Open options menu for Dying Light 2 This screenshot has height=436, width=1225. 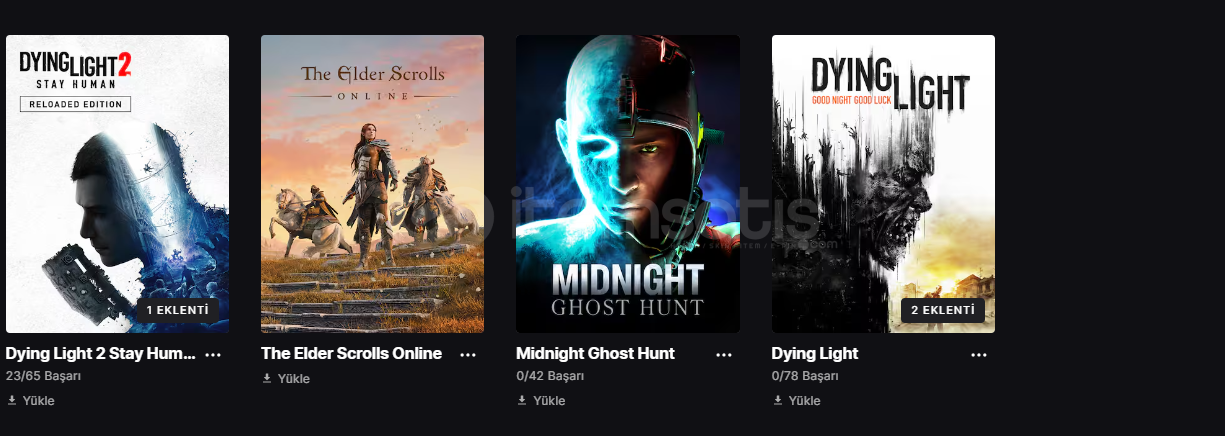tap(213, 354)
